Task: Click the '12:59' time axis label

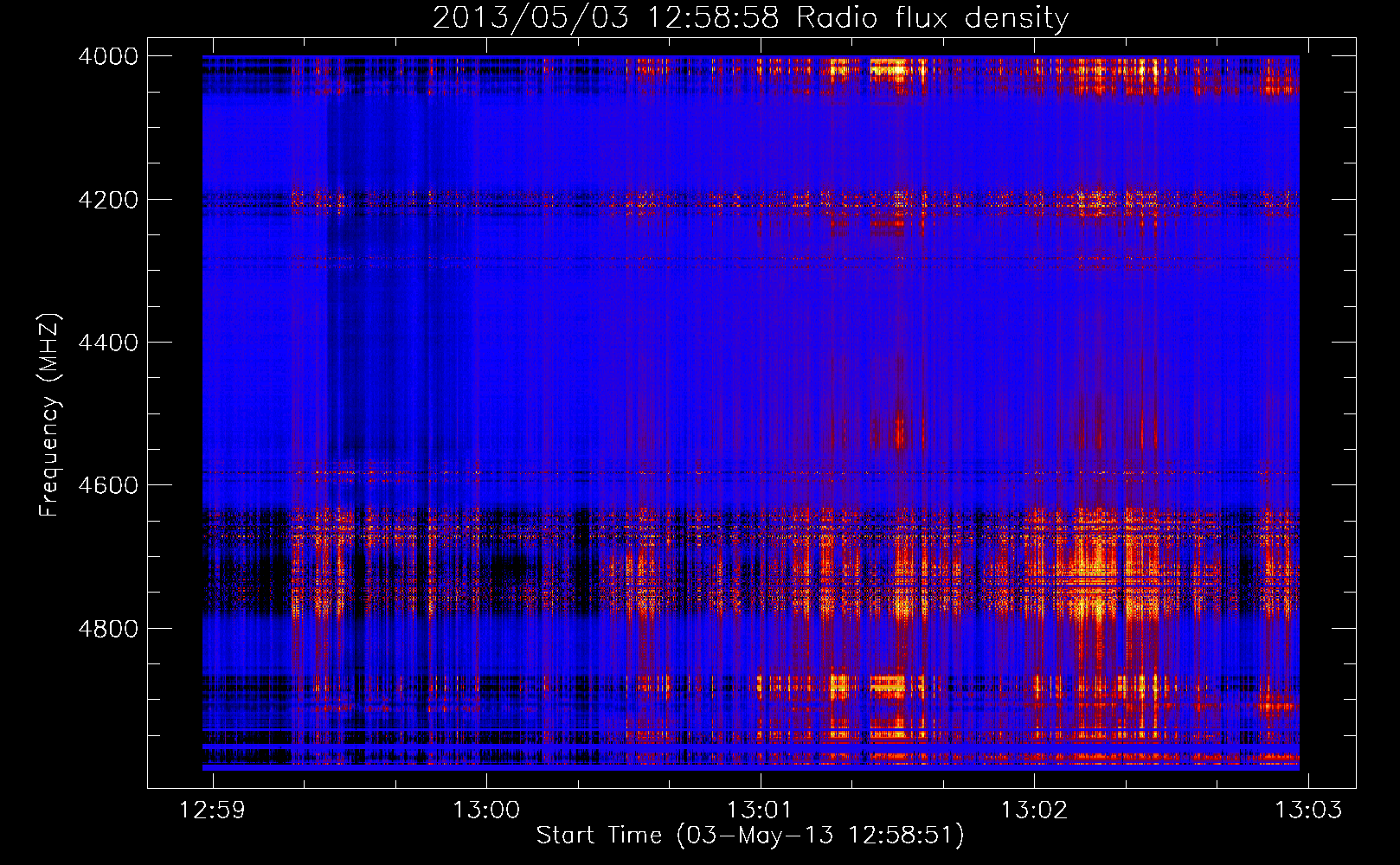Action: pyautogui.click(x=212, y=810)
